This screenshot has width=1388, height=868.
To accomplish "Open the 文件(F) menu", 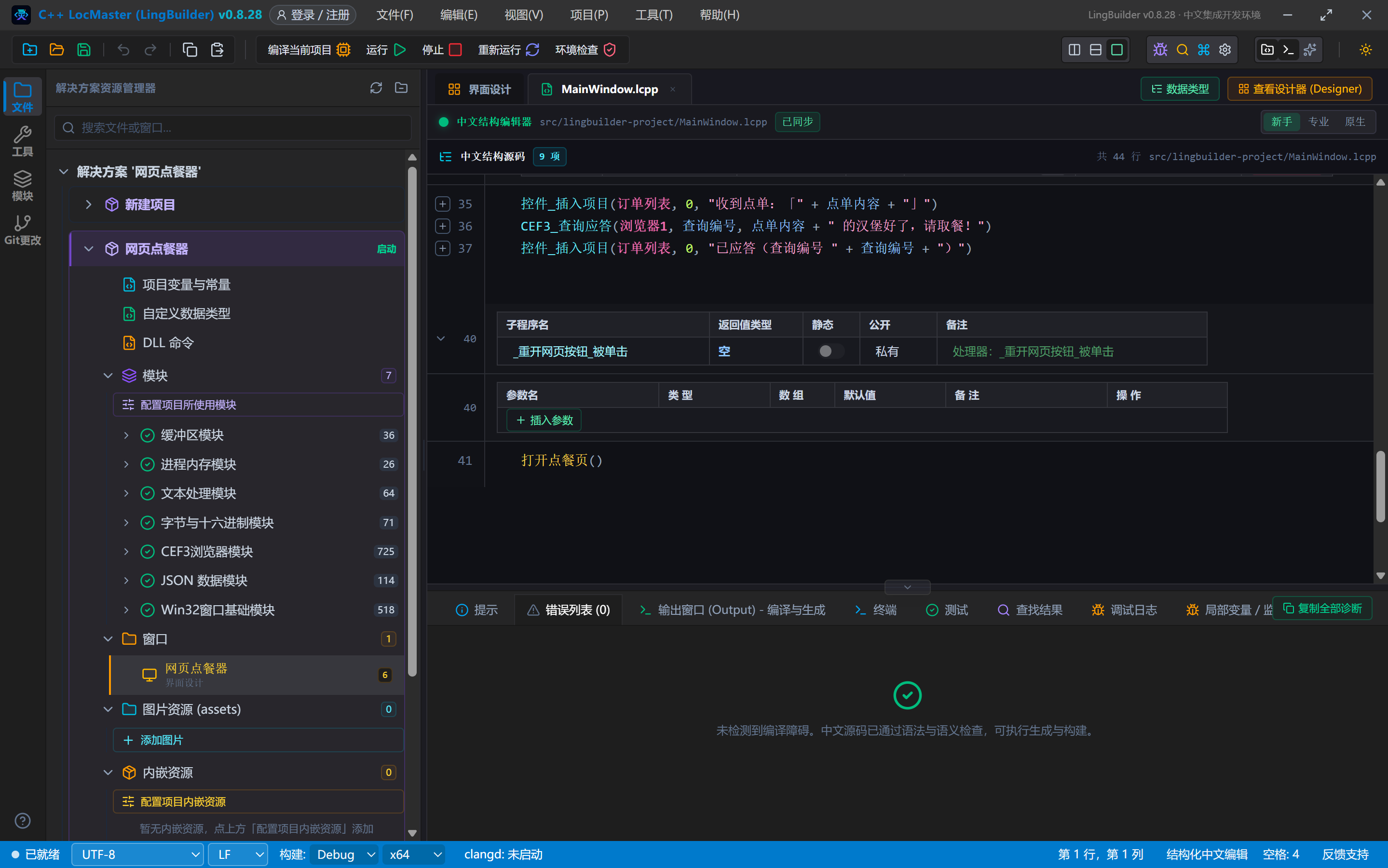I will coord(395,15).
